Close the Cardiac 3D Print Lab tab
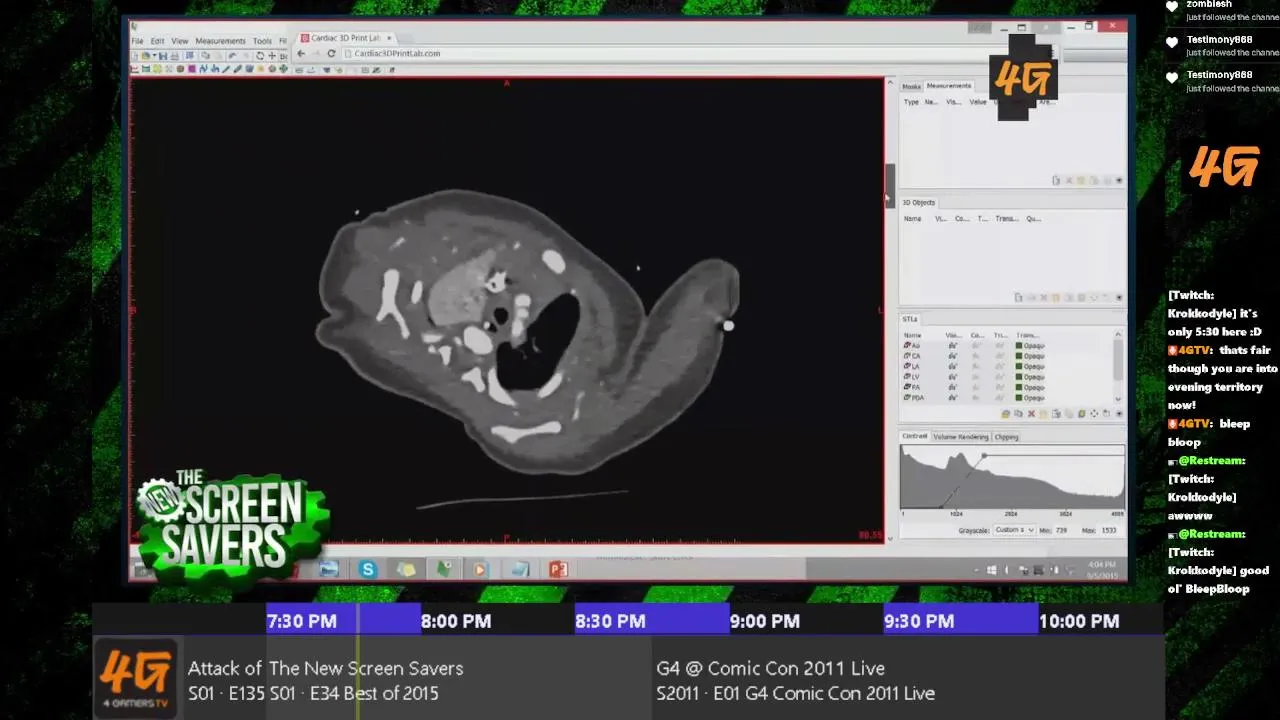 389,38
